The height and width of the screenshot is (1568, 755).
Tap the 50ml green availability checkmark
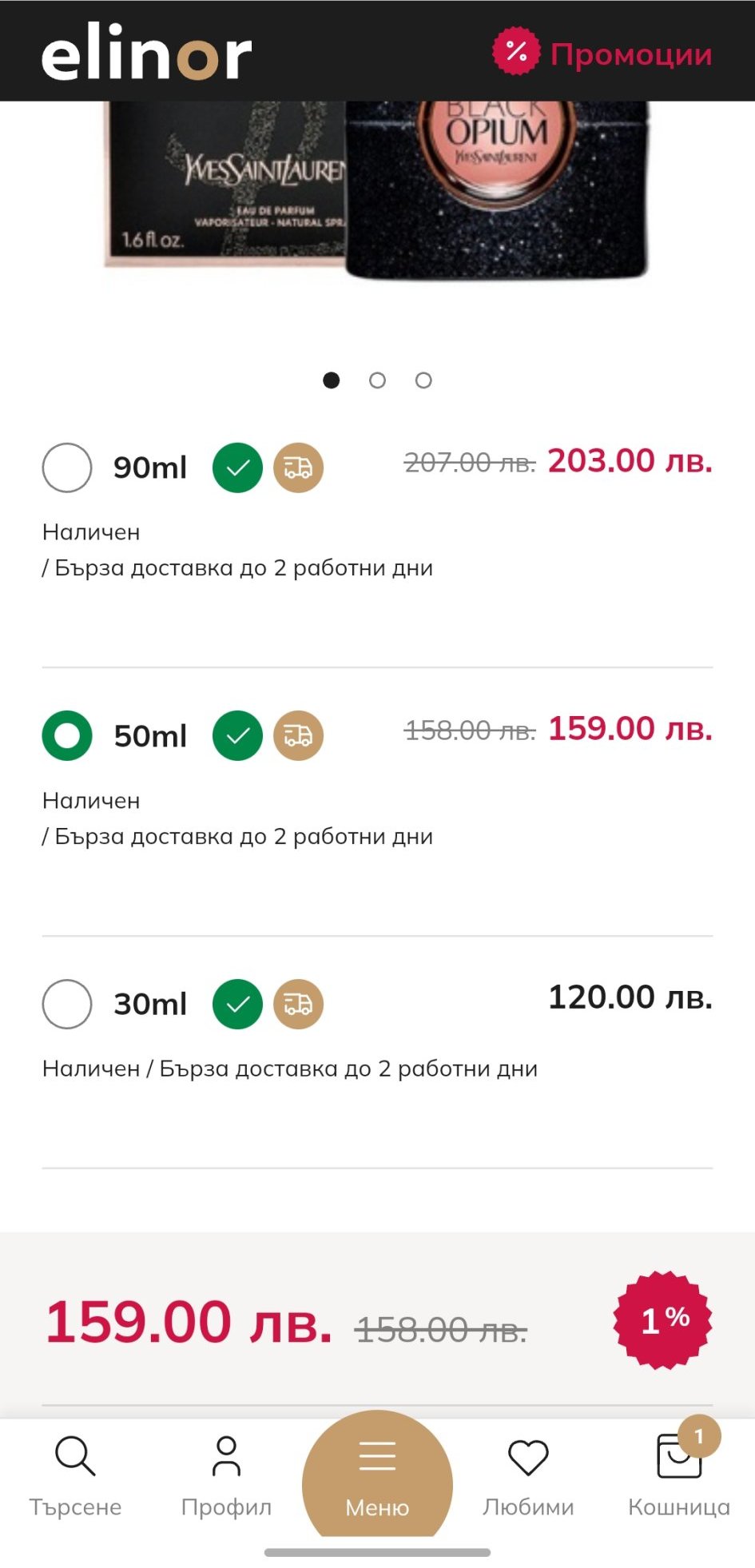coord(237,735)
